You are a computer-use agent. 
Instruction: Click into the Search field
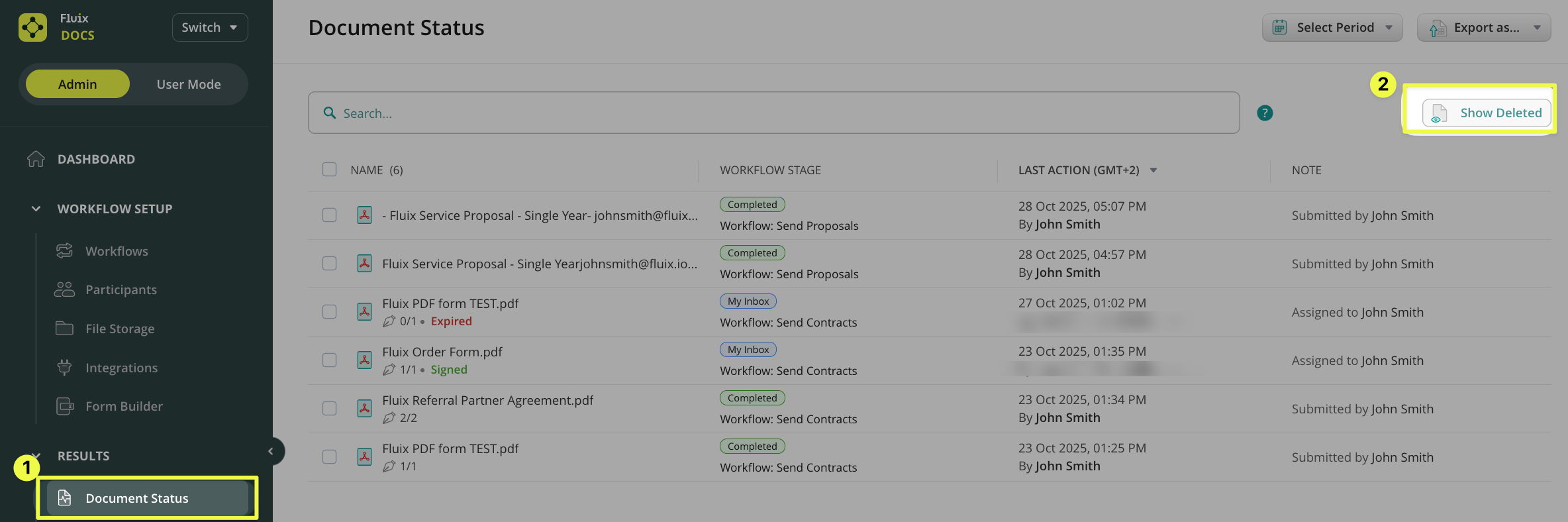(773, 113)
